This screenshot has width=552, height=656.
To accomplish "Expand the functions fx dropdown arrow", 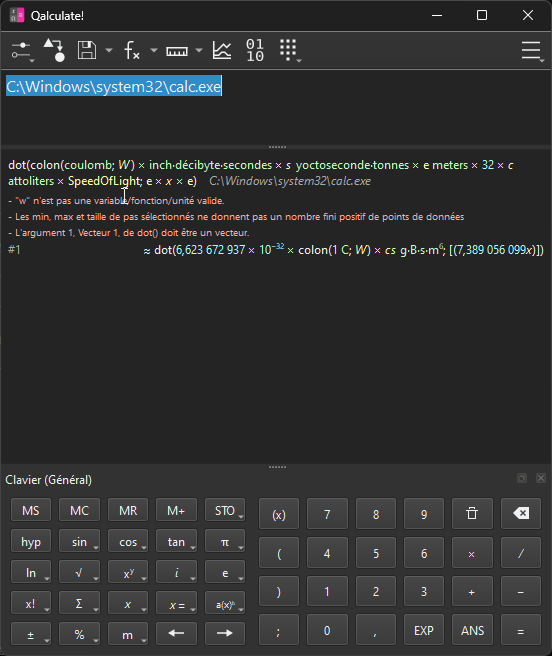I will (x=154, y=51).
